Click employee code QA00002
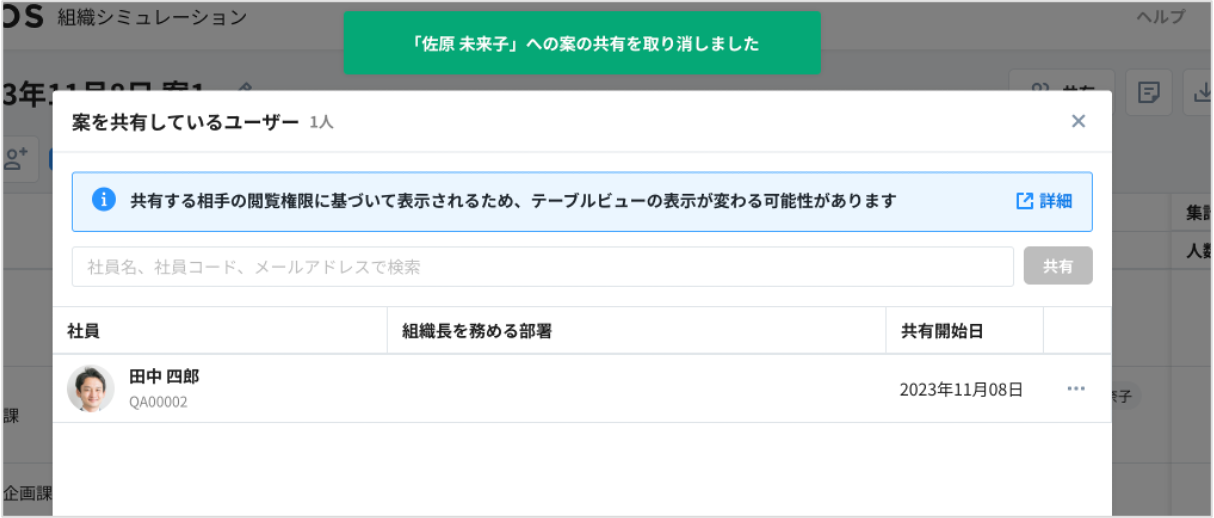This screenshot has height=518, width=1214. [158, 402]
